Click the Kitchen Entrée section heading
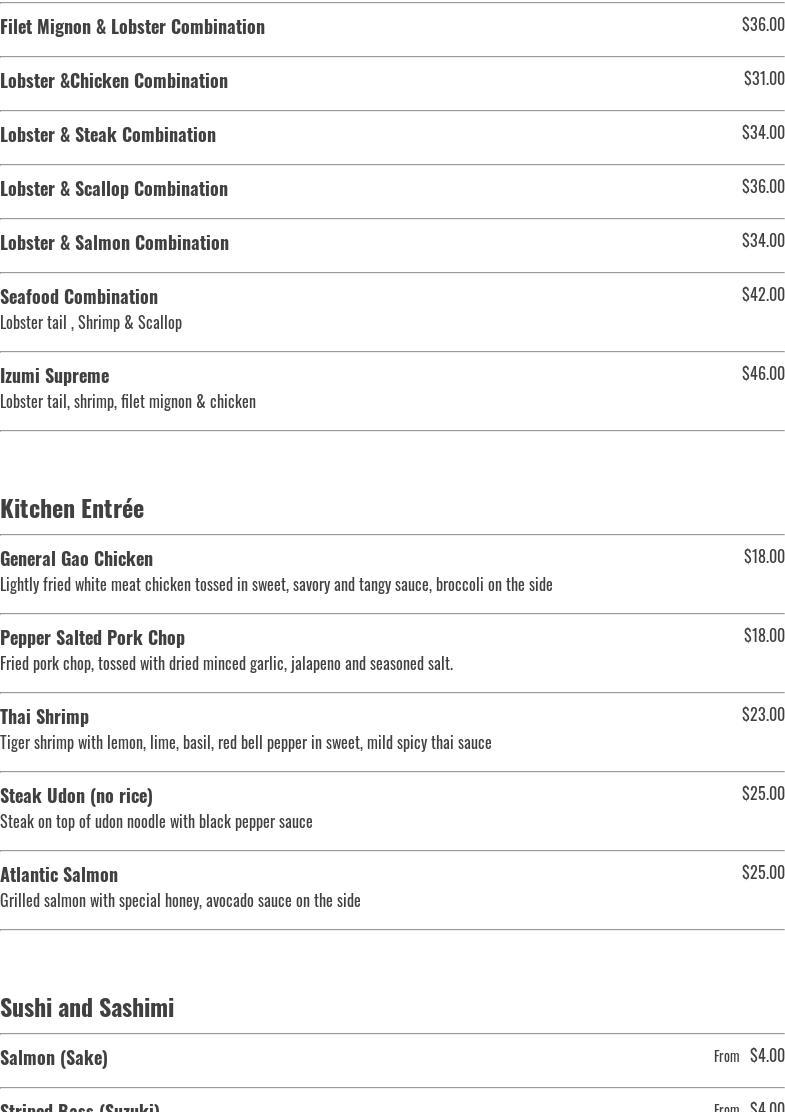Viewport: 785px width, 1112px height. click(x=72, y=508)
